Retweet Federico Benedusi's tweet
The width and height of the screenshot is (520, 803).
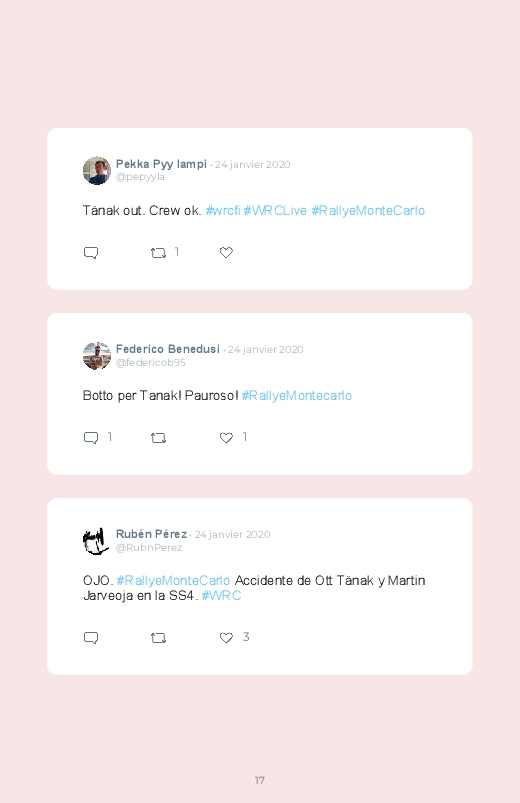tap(158, 438)
